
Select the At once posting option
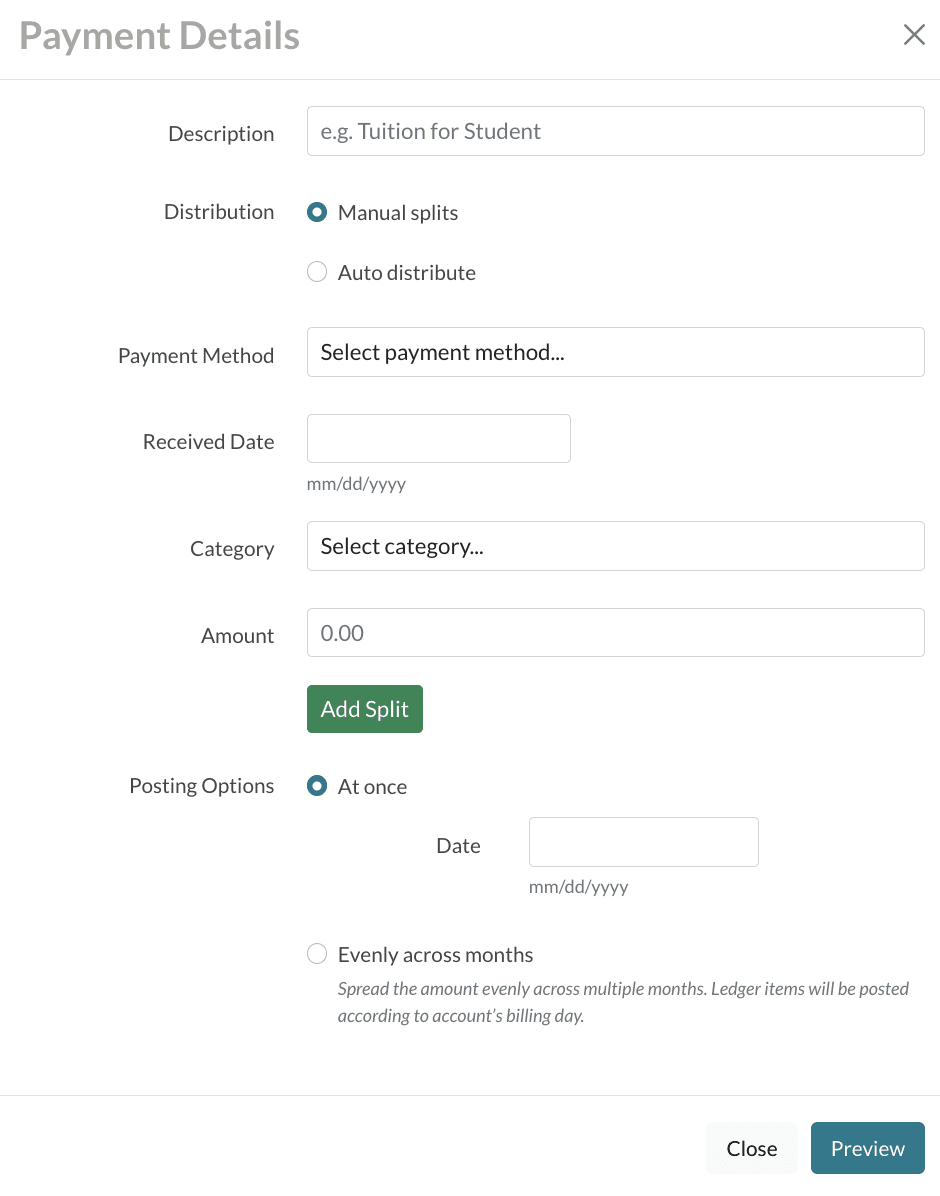(317, 787)
